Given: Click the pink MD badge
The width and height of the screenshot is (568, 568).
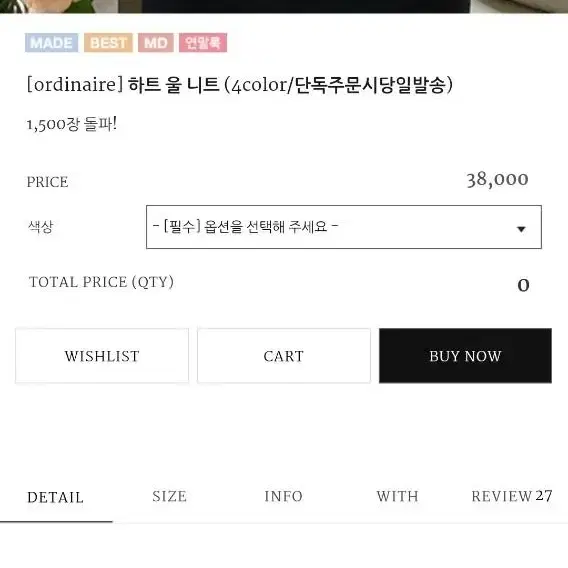Looking at the screenshot, I should click(x=156, y=43).
